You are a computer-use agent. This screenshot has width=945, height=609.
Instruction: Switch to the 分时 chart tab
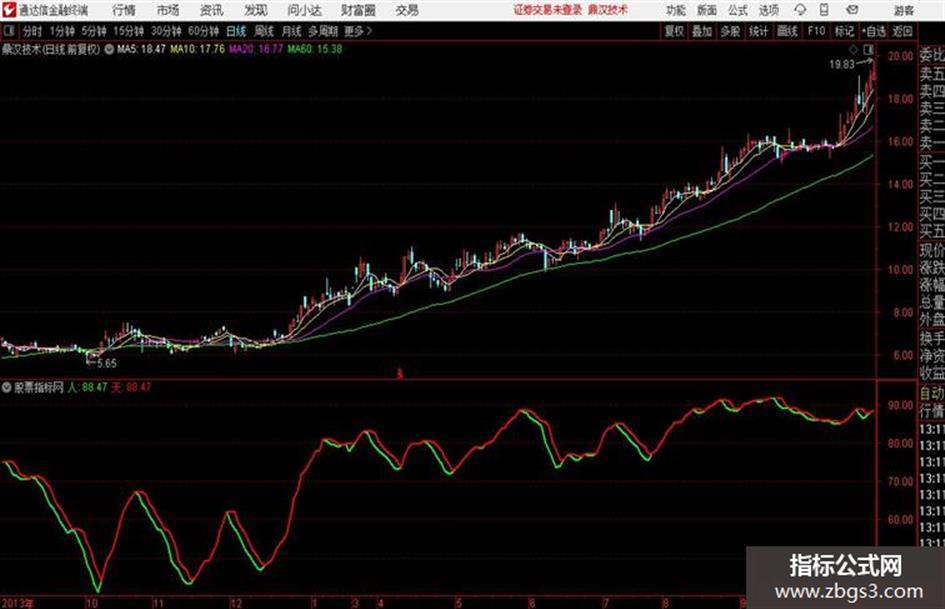point(32,31)
